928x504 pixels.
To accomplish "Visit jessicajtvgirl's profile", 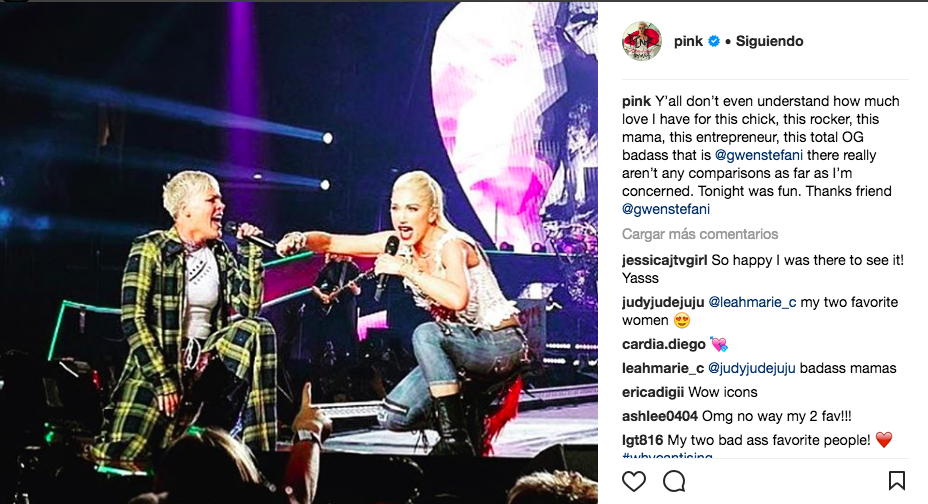I will pos(665,260).
